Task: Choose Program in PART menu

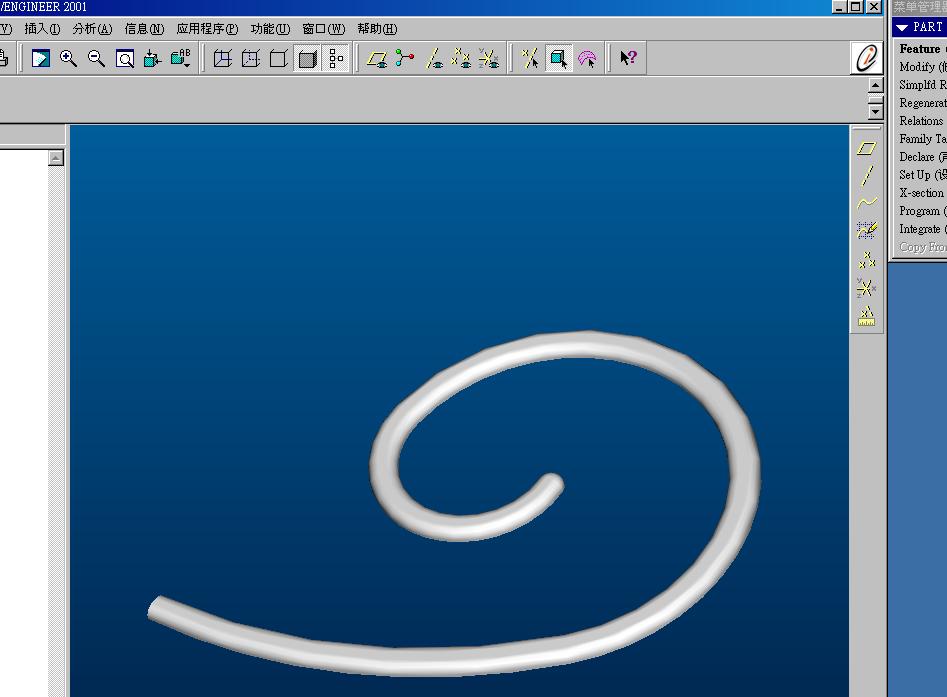Action: (x=922, y=211)
